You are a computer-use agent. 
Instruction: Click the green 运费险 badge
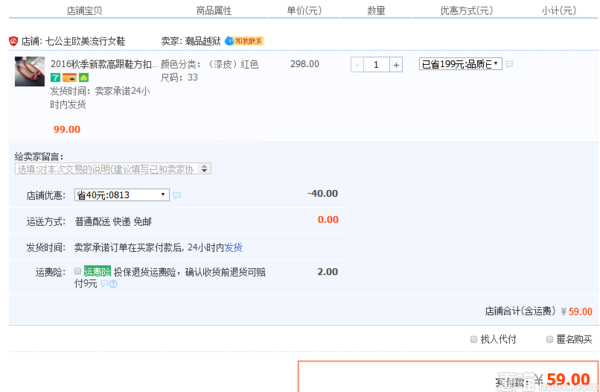coord(97,271)
